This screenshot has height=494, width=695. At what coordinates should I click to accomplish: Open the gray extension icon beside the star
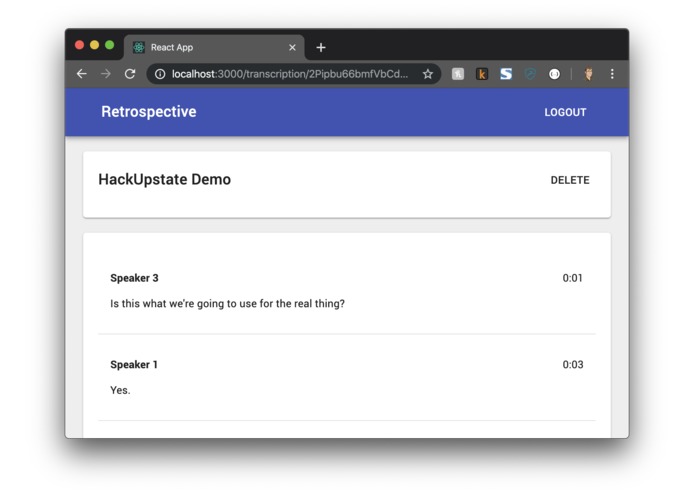click(458, 74)
